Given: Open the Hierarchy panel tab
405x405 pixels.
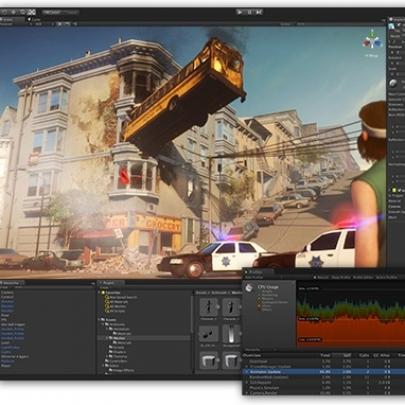Looking at the screenshot, I should 11,283.
